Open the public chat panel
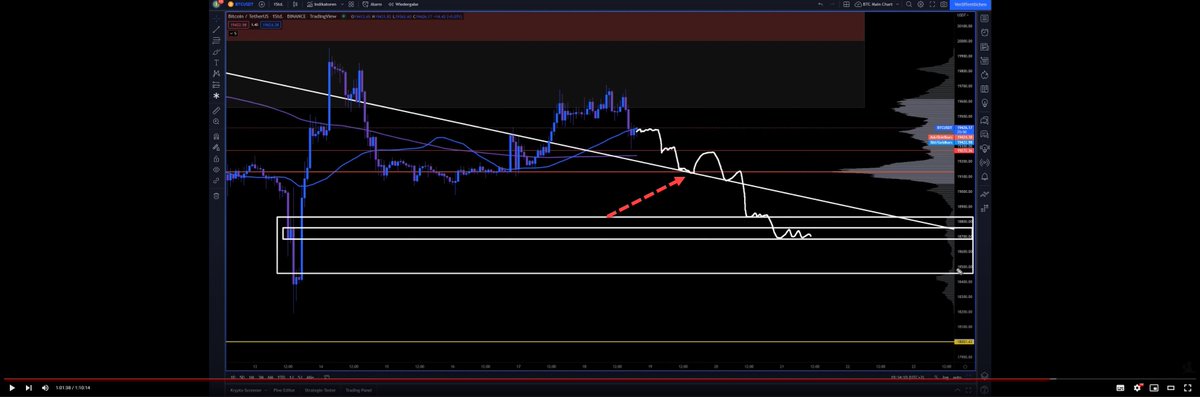 985,120
